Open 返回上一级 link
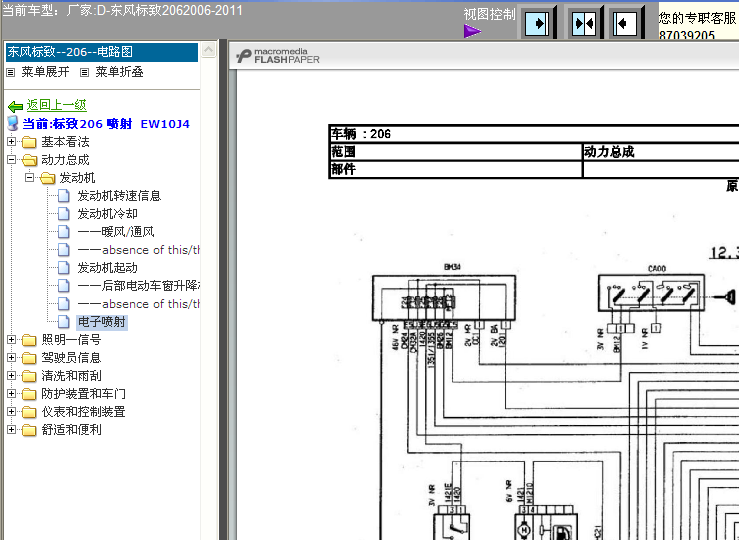Screen dimensions: 739x540 click(57, 105)
